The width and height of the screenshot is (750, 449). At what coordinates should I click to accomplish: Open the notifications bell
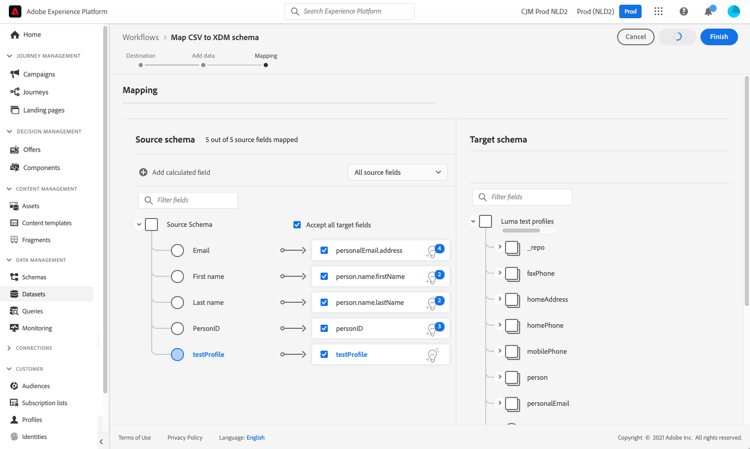(708, 12)
